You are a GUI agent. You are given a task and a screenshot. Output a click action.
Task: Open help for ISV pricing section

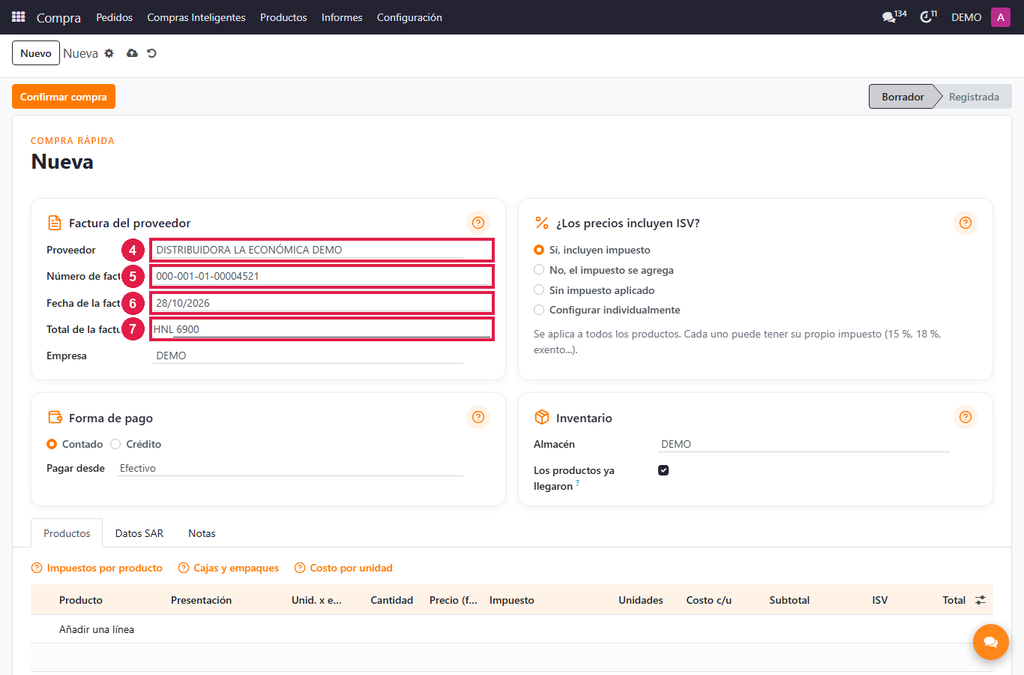(965, 223)
